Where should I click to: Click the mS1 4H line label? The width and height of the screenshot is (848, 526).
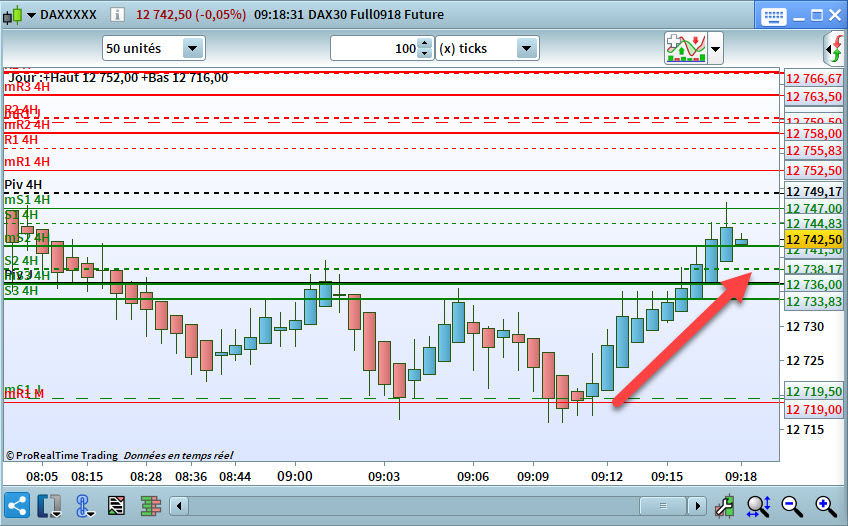tap(27, 200)
